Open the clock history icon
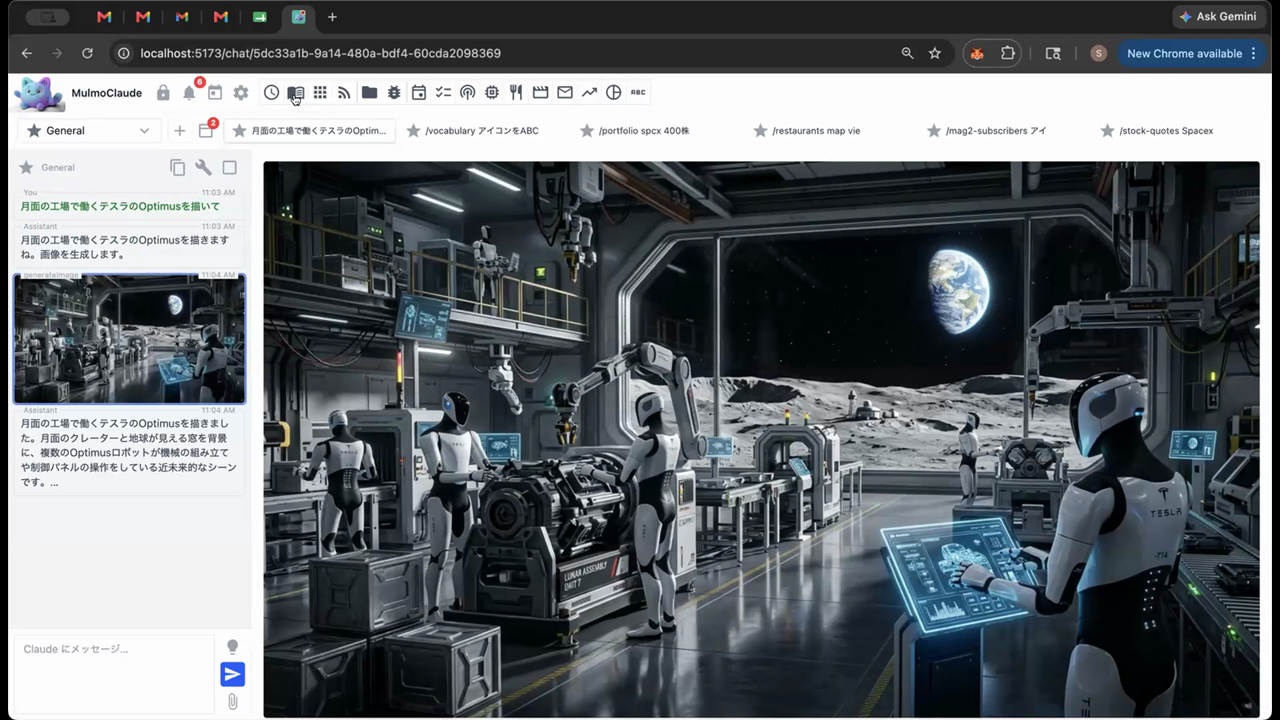This screenshot has height=720, width=1280. (x=271, y=93)
